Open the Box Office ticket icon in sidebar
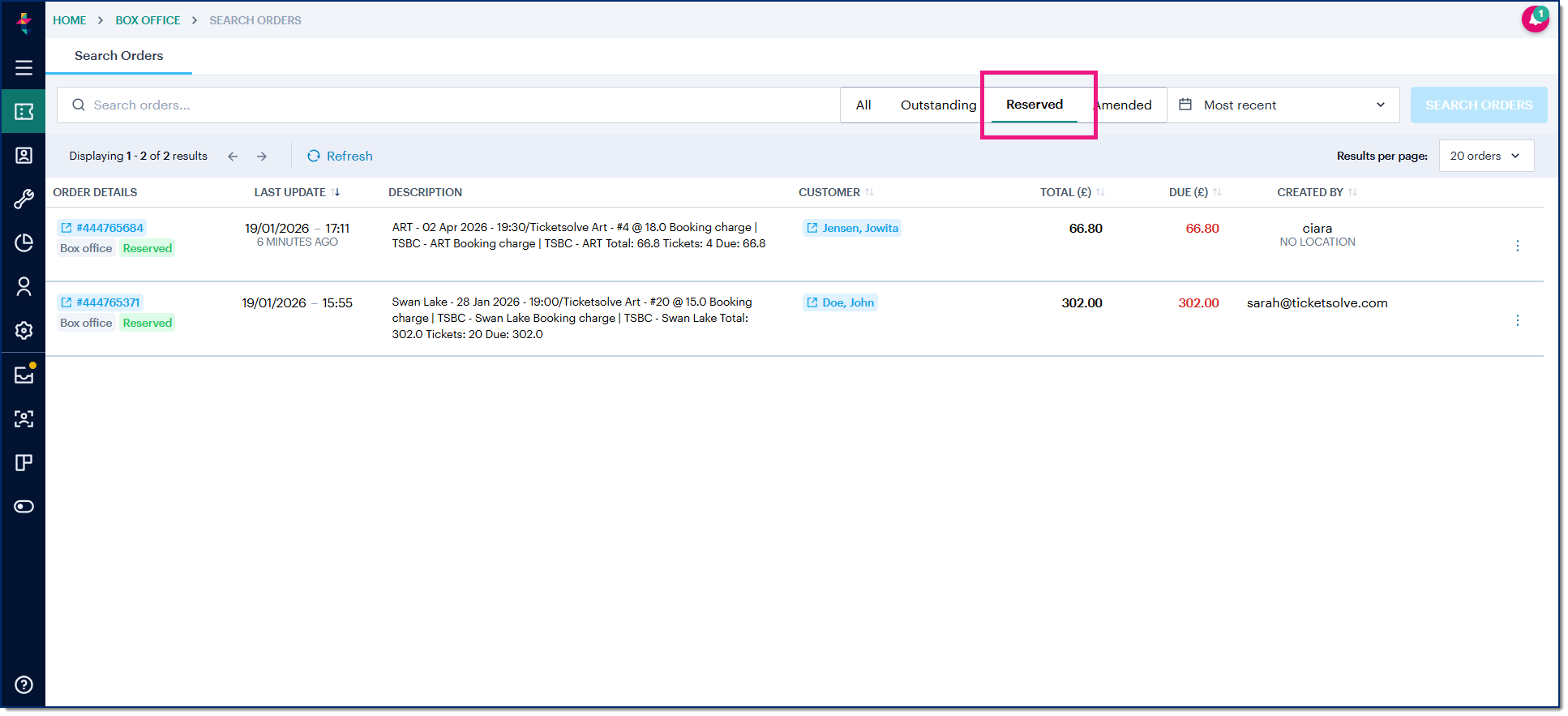Viewport: 1568px width, 716px height. click(x=24, y=111)
